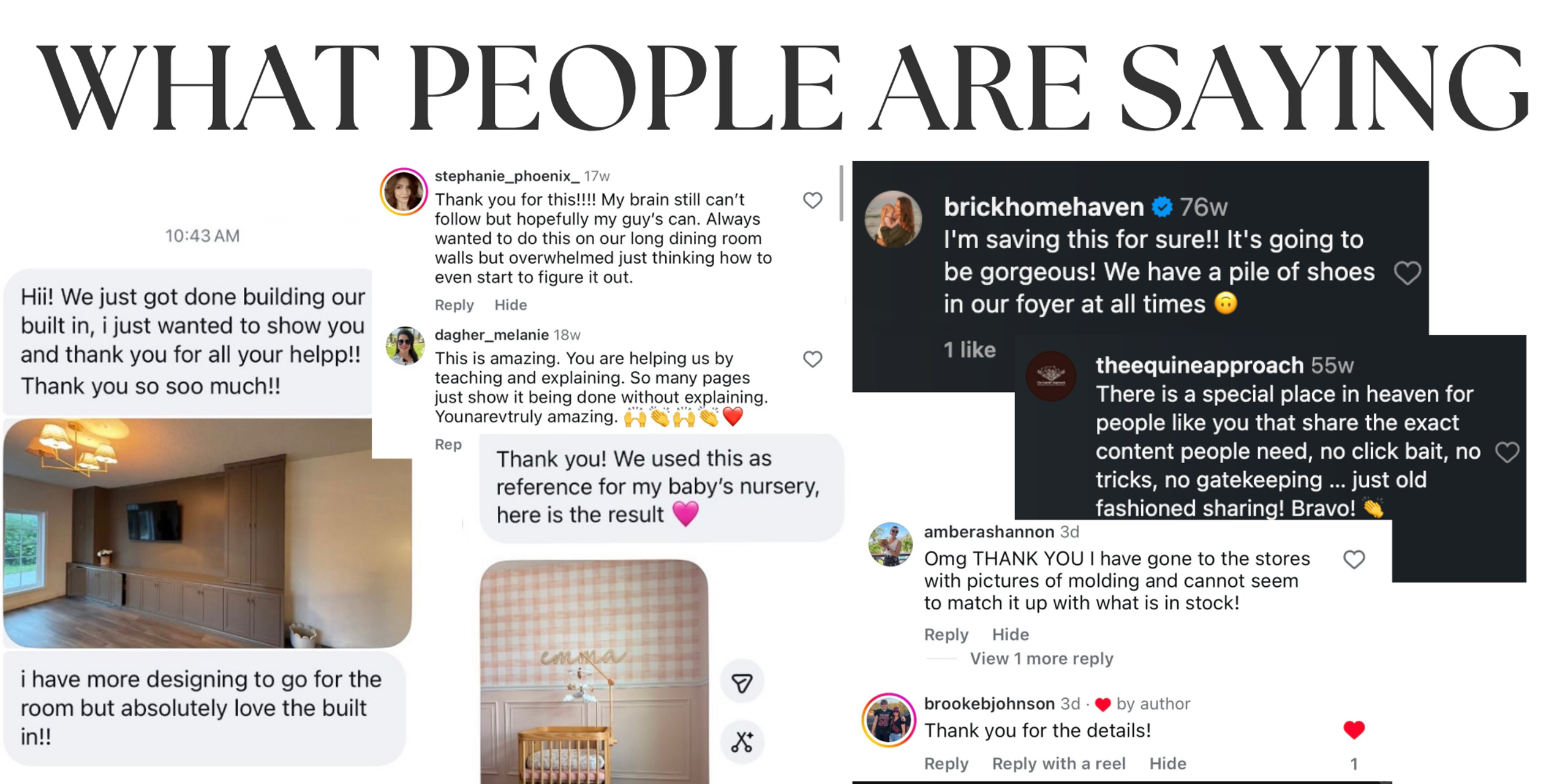Click the scissors remix icon beside the nursery photo
Viewport: 1568px width, 784px height.
742,742
